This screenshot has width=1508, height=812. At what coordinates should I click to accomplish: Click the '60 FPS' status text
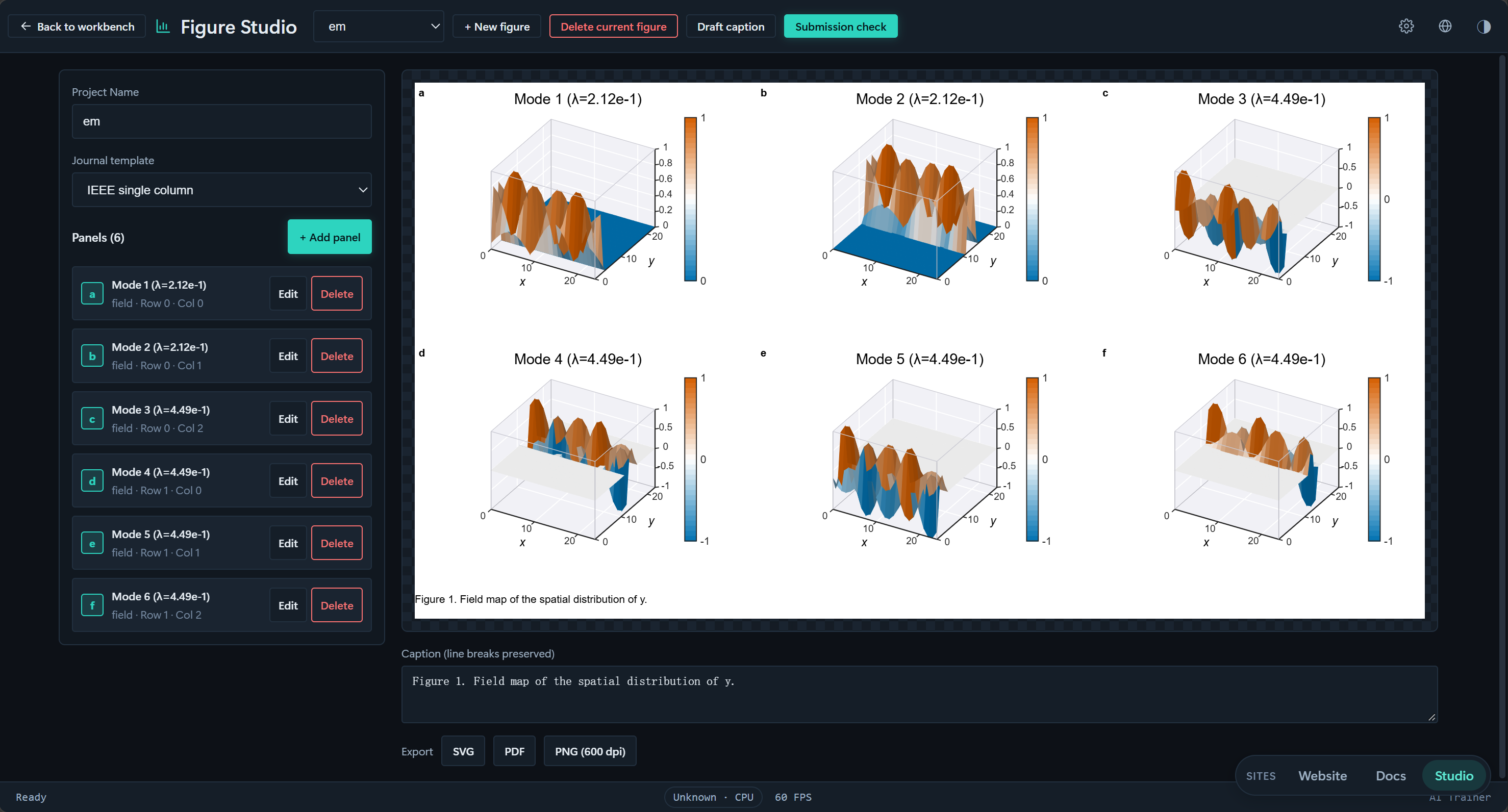coord(793,797)
